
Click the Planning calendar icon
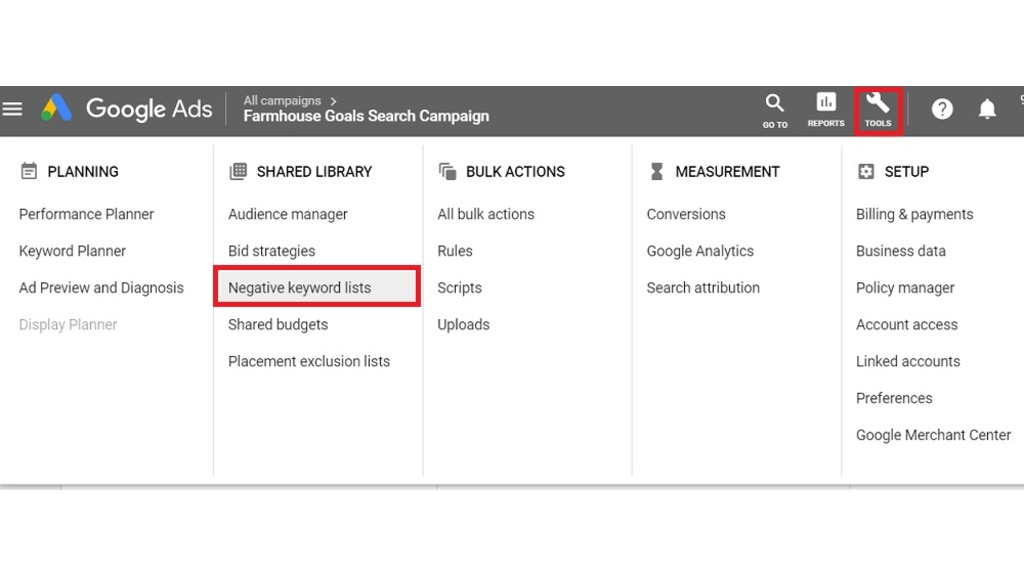coord(29,171)
